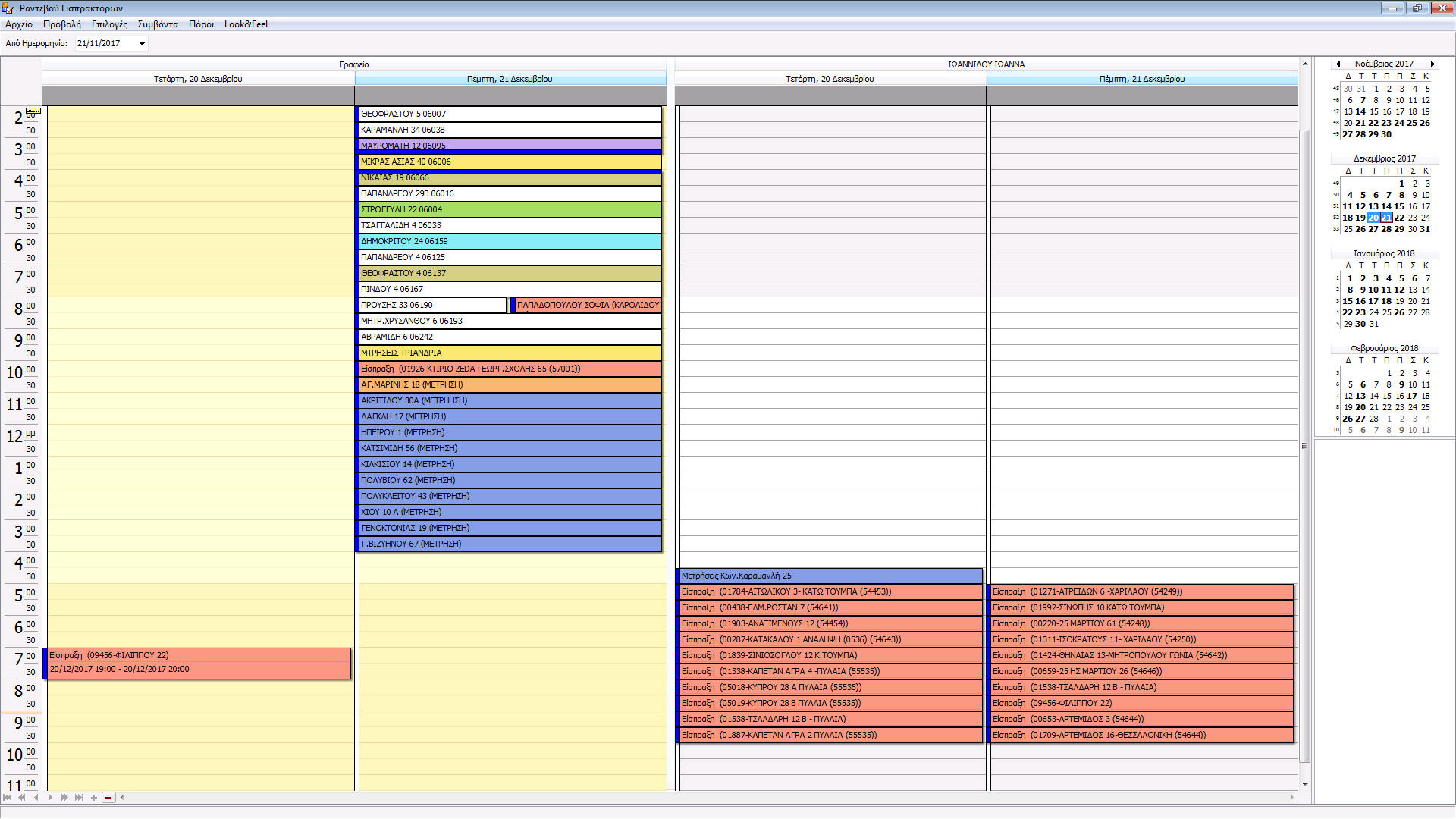Select the ΜΤΡΗΣΕΙΣ ΤΡΙΑΝΔΡΙΑ appointment
Screen dimensions: 1456x819
[510, 353]
